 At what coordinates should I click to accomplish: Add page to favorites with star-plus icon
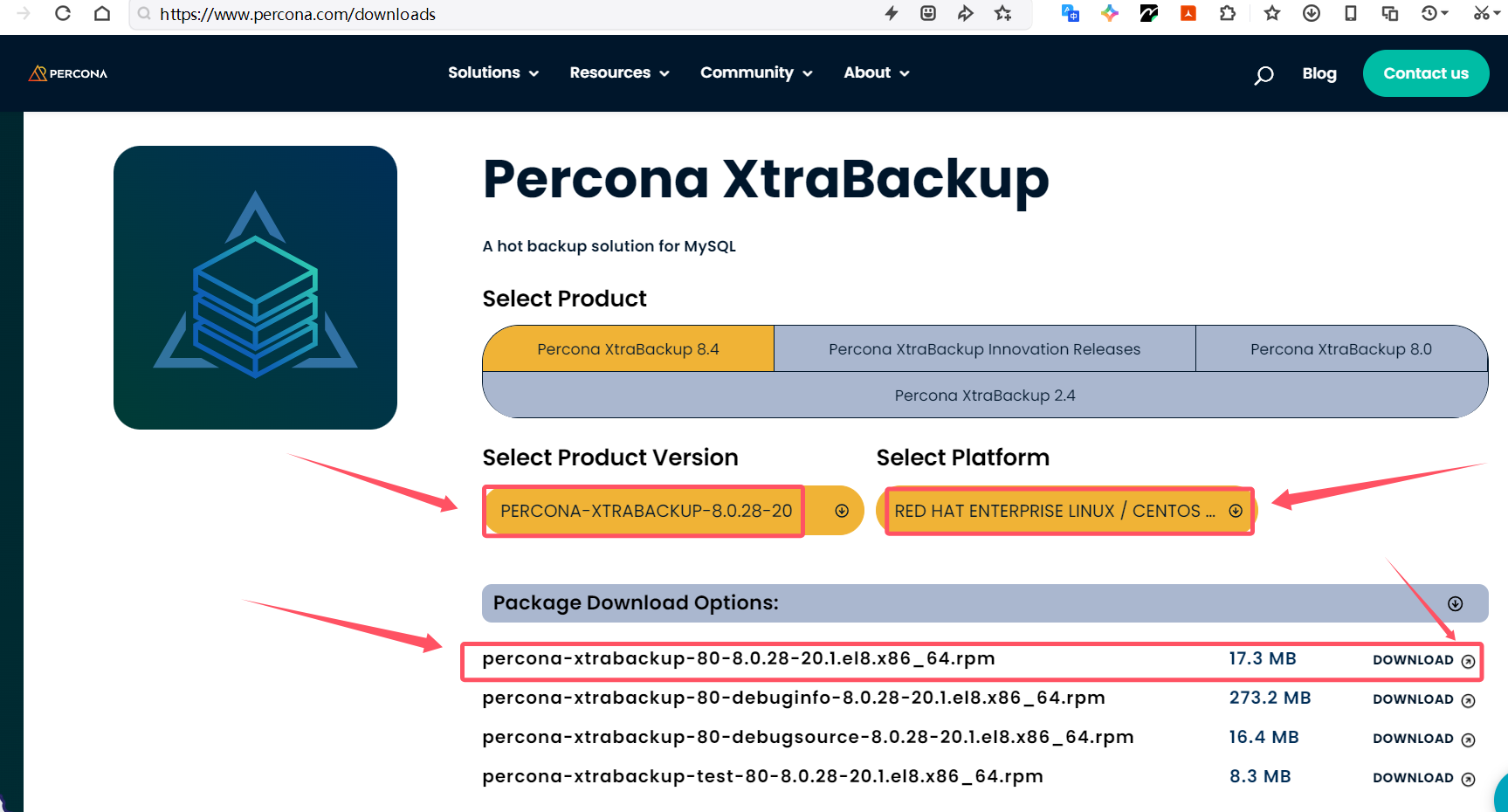(1002, 13)
